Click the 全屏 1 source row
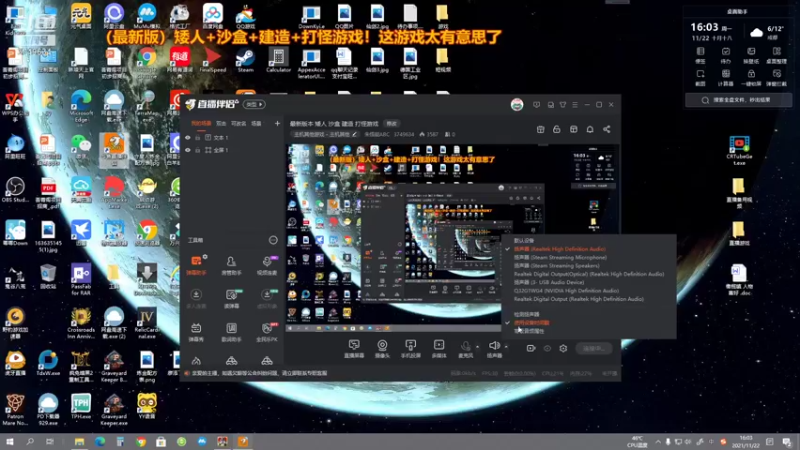800x450 pixels. [232, 150]
